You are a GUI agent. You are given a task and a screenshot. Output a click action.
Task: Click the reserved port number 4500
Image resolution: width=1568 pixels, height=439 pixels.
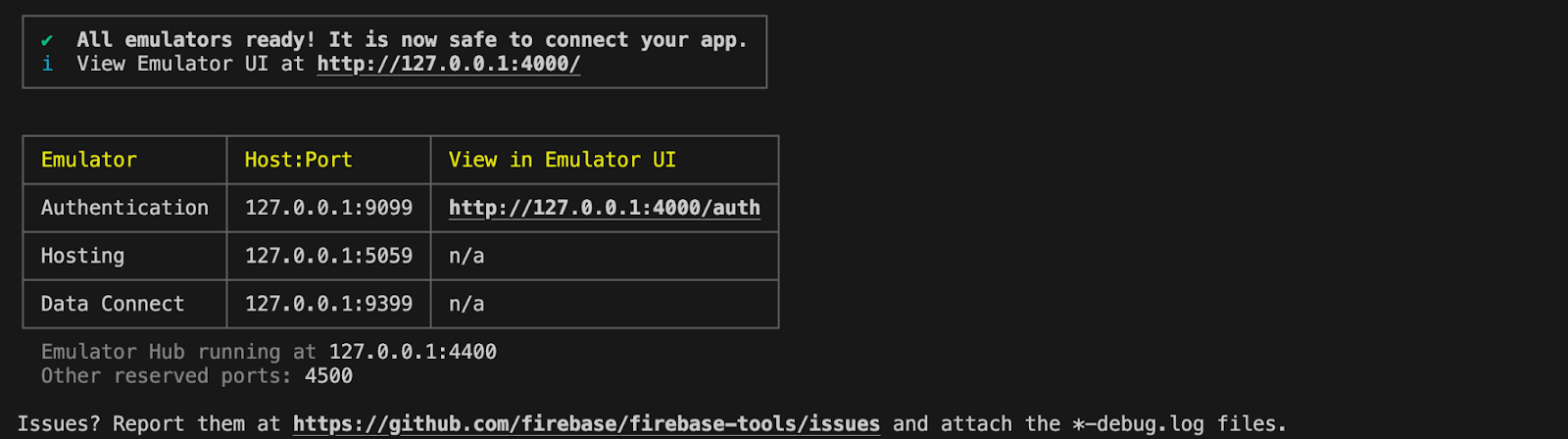[x=328, y=376]
